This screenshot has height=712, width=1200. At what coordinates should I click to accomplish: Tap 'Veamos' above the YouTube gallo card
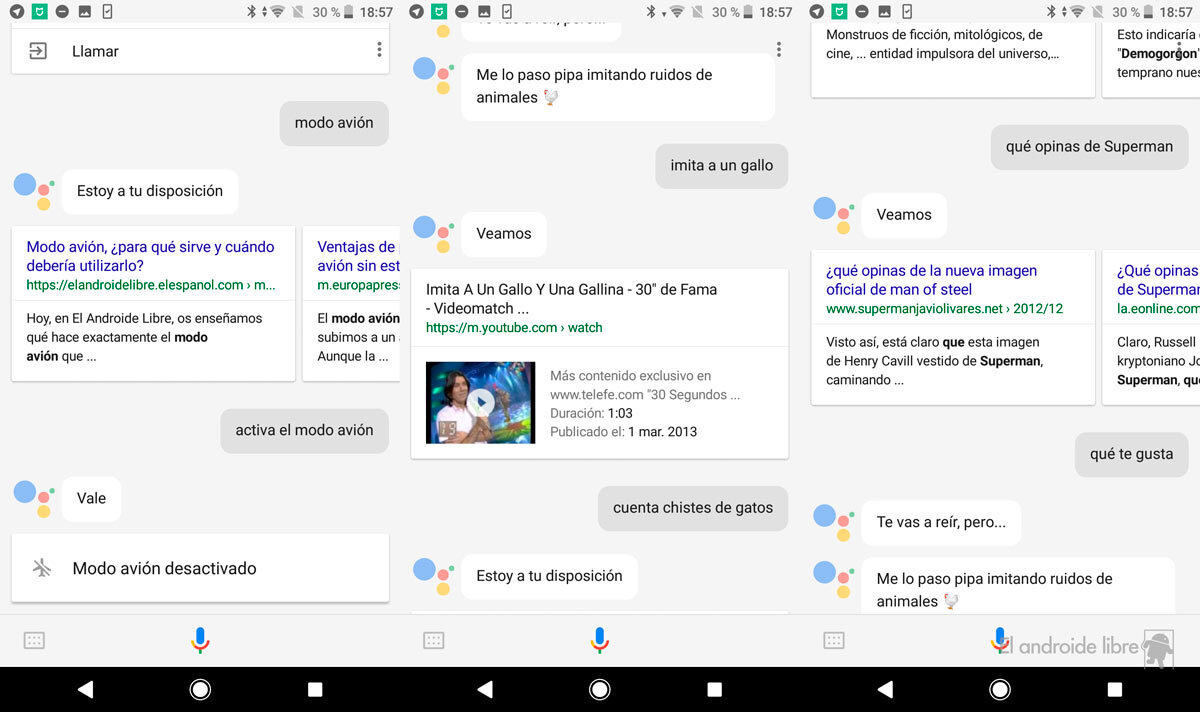click(x=504, y=233)
